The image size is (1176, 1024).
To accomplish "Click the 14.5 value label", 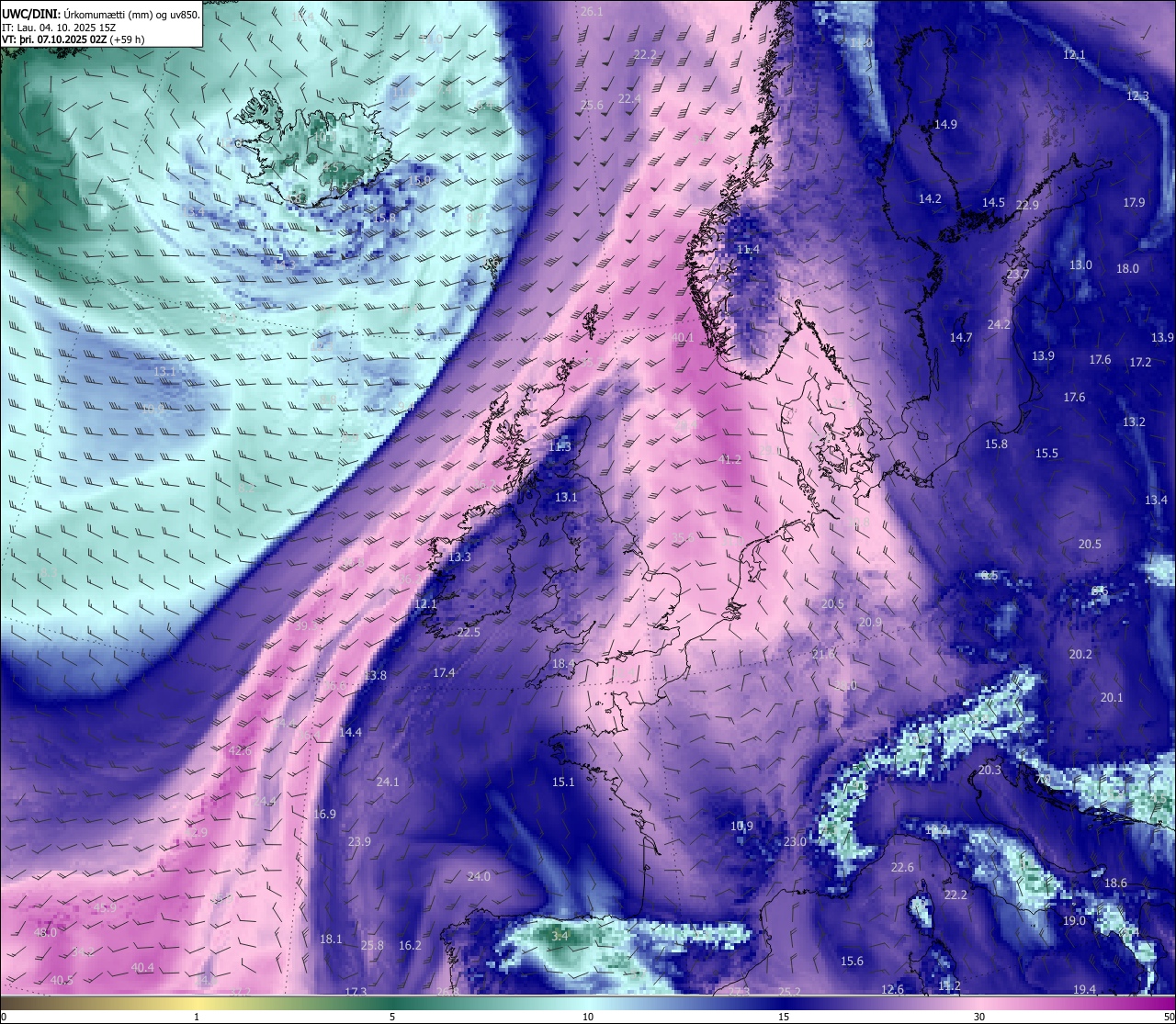I will (x=993, y=203).
